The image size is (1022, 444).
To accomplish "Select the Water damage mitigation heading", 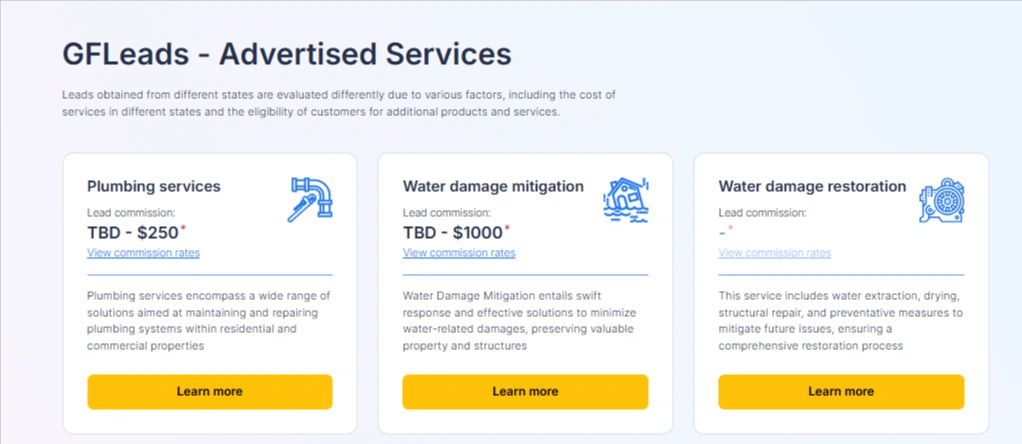I will click(493, 186).
